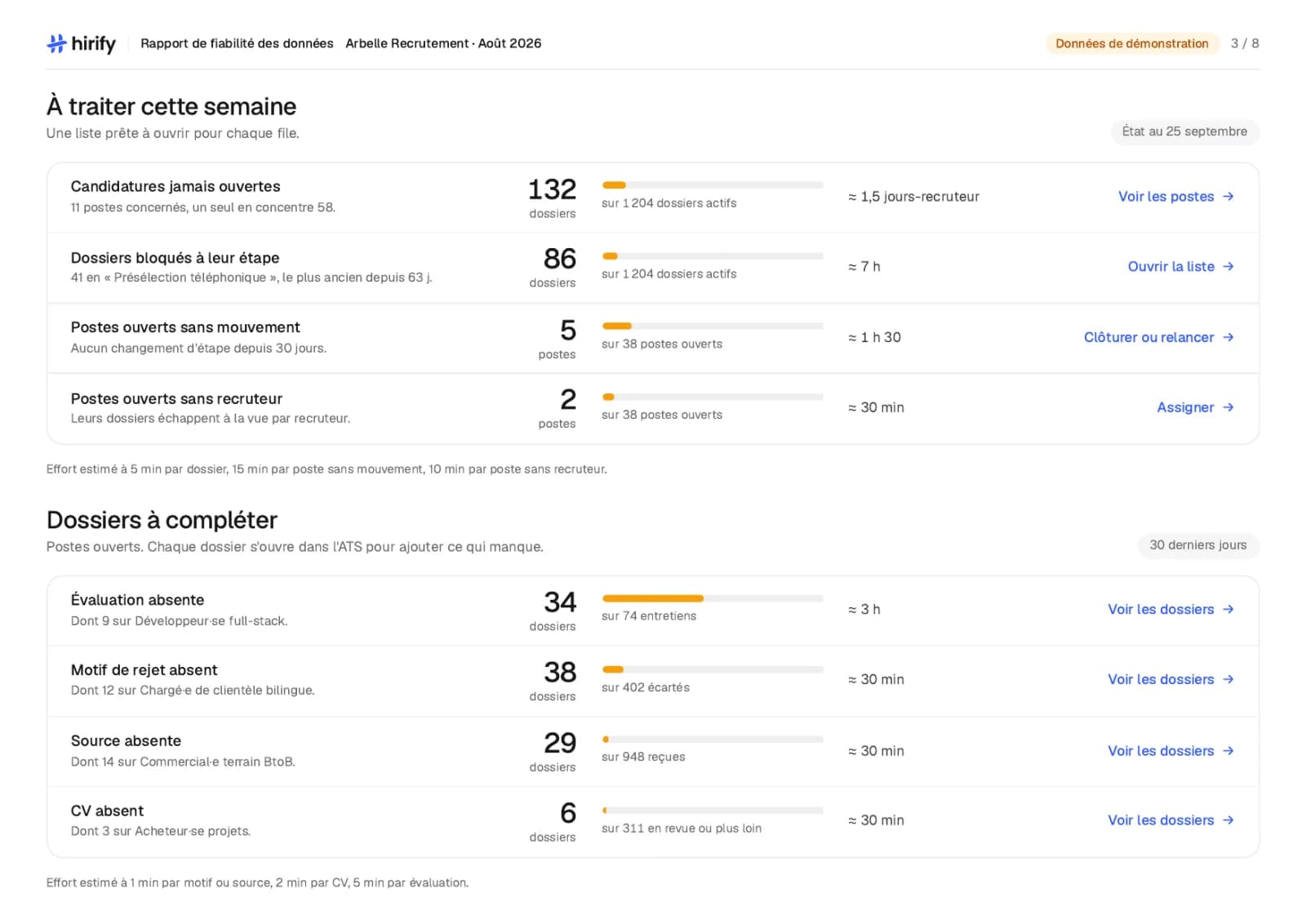Select the "Dossiers à compléter" heading
Image resolution: width=1306 pixels, height=924 pixels.
(162, 520)
